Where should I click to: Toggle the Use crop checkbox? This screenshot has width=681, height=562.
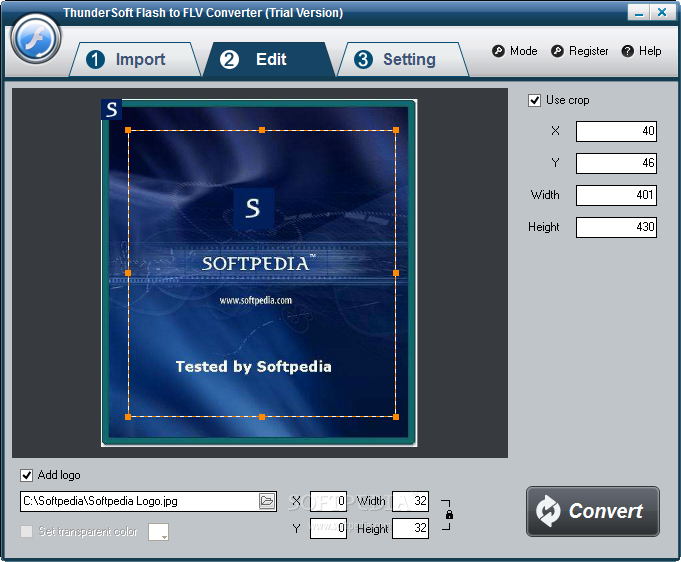[x=534, y=100]
